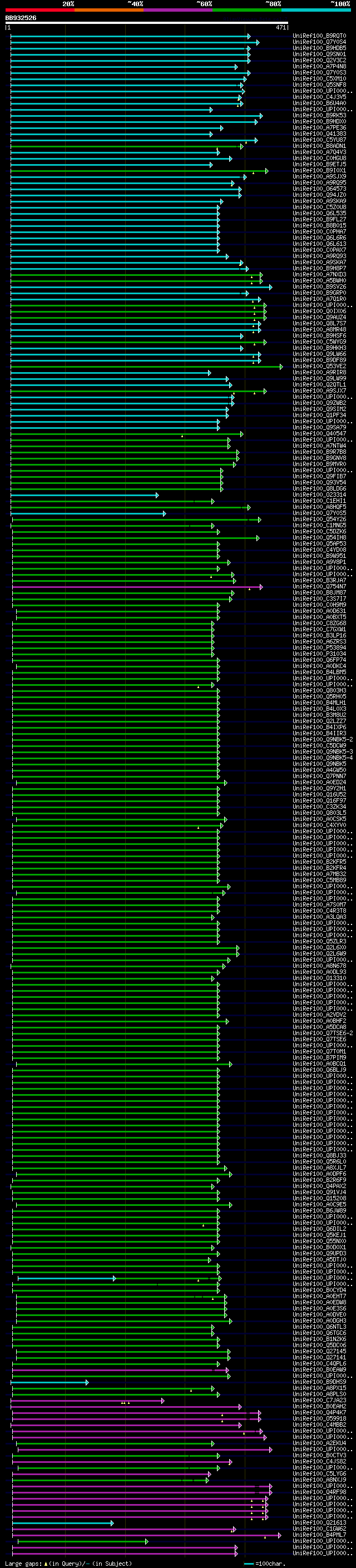Click hit text UniRef100_Q2QTL1
Screen dimensions: 356x1568
319,385
